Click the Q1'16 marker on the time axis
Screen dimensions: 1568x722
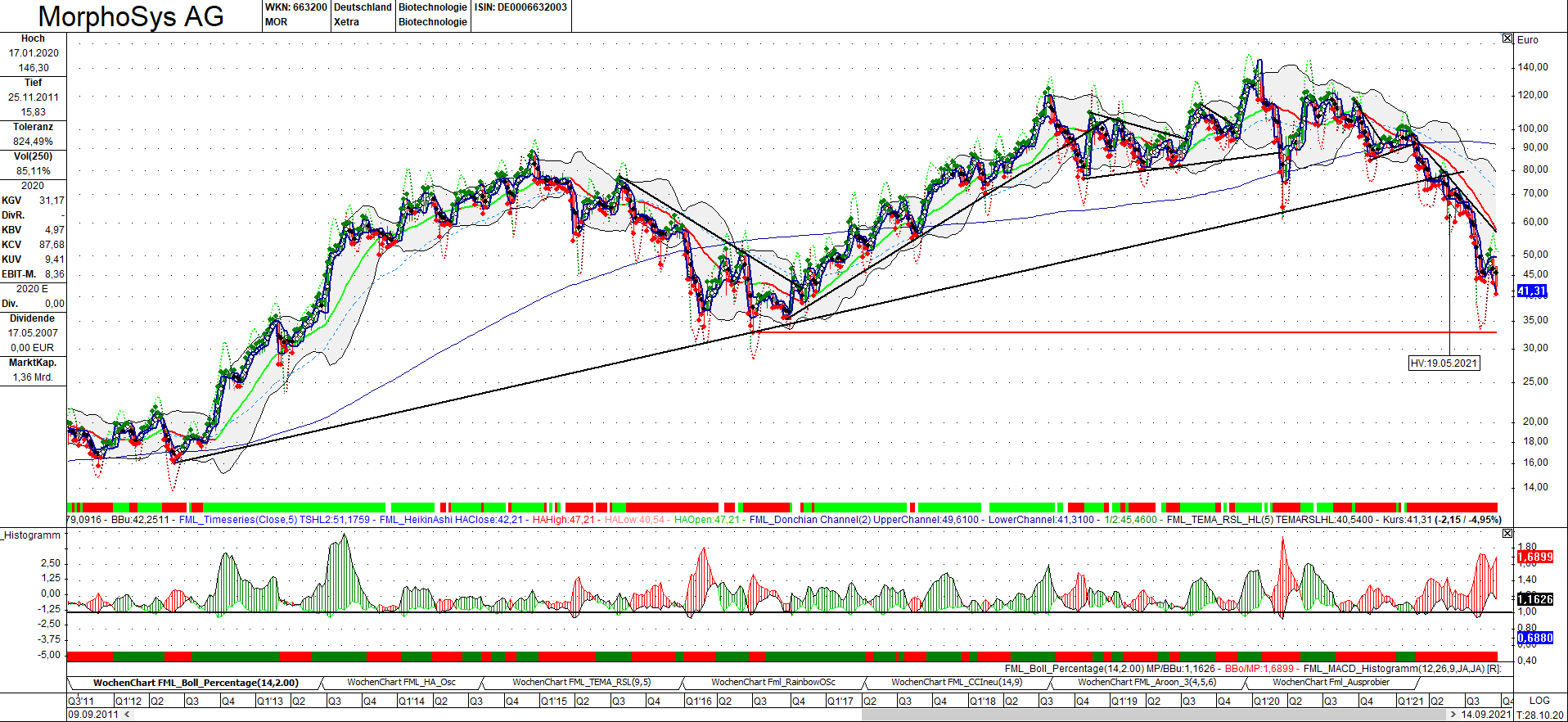pos(698,702)
